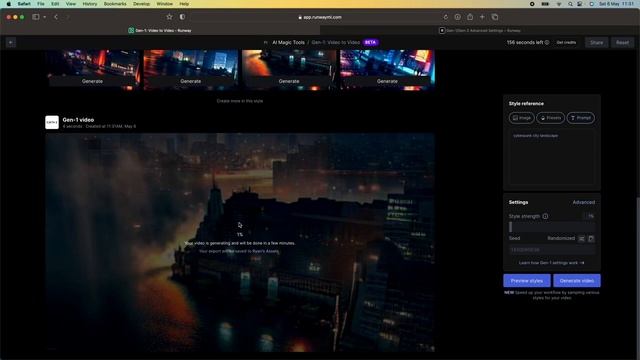The image size is (640, 360).
Task: Click the Gen-1: Video to Video breadcrumb
Action: pos(336,42)
